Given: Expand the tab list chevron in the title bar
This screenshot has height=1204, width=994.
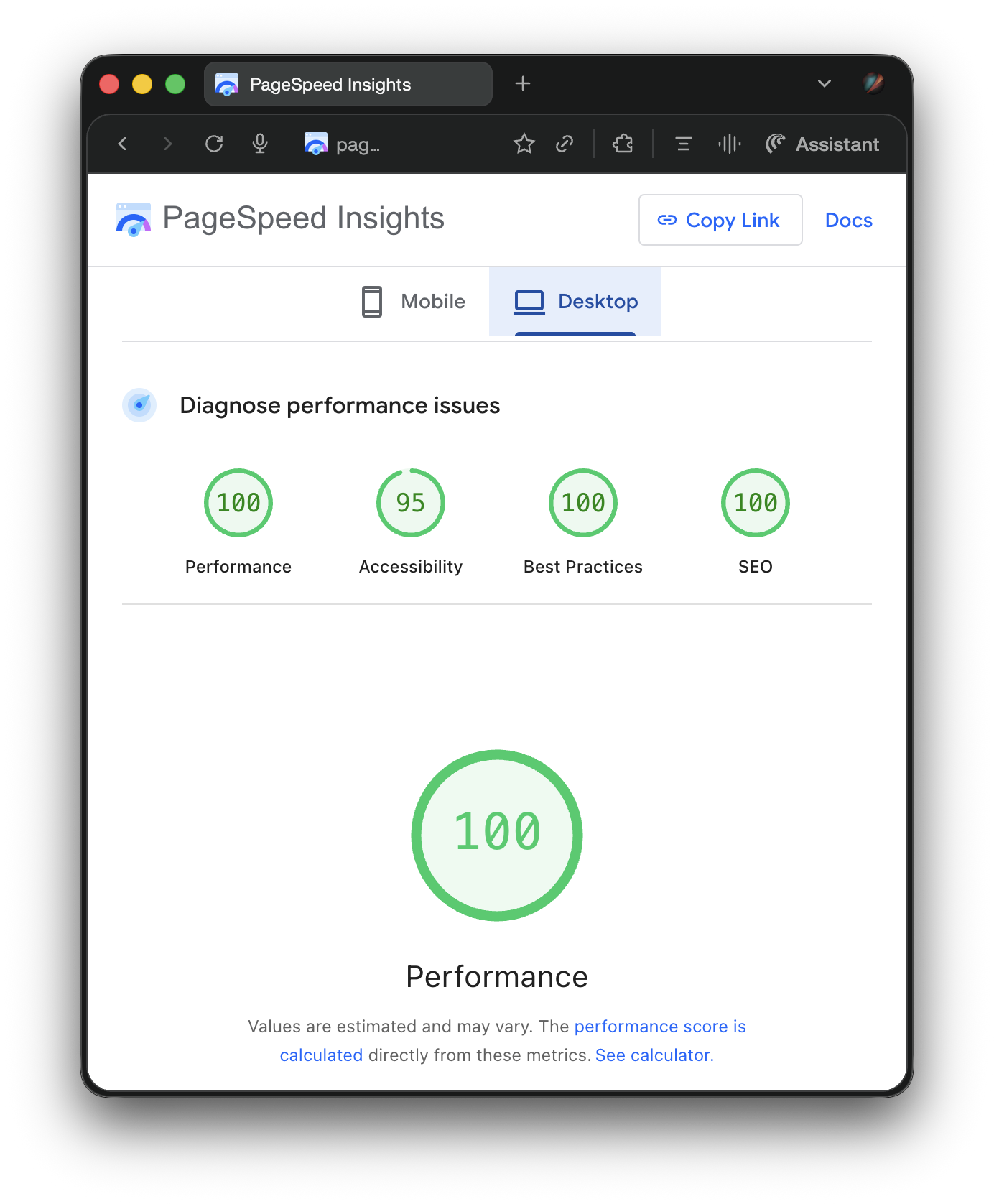Looking at the screenshot, I should coord(825,84).
